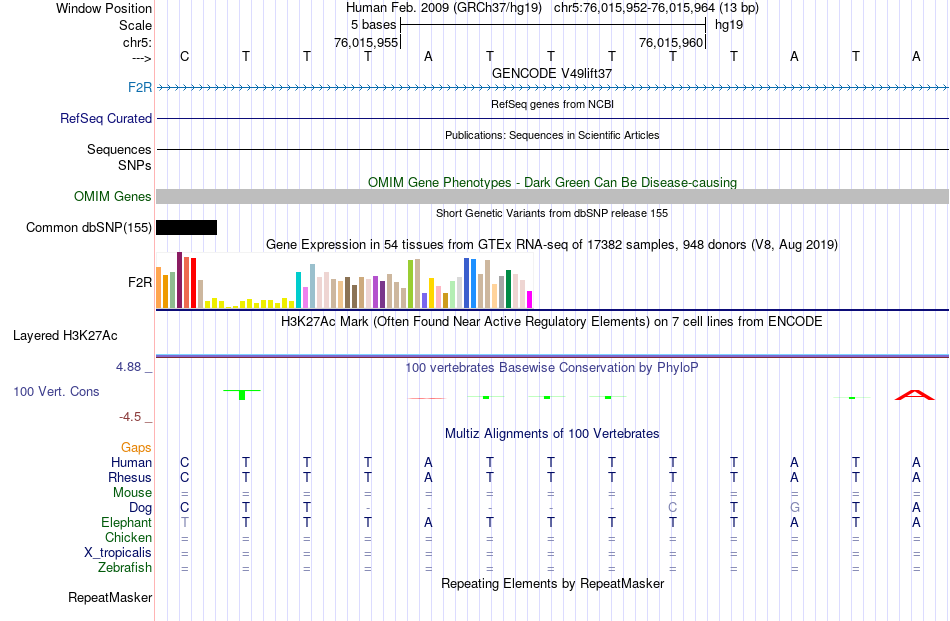Click the "Sequences" track label
950x621 pixels.
point(119,149)
